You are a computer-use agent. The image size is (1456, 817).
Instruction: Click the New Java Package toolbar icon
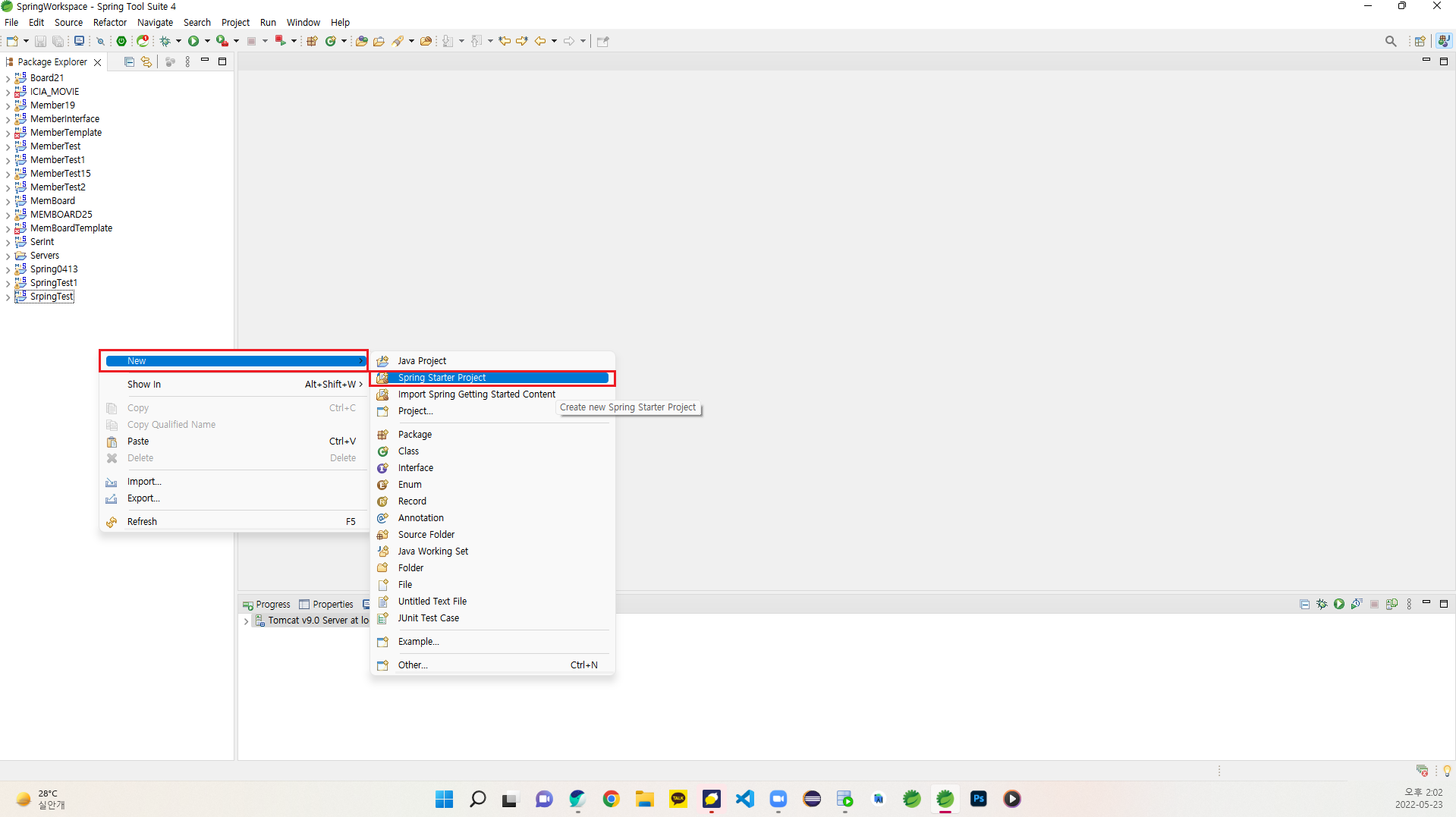tap(312, 41)
